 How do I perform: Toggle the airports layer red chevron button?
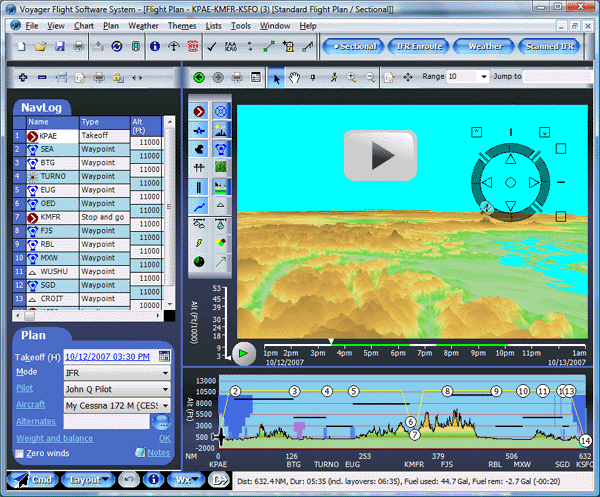coord(199,112)
